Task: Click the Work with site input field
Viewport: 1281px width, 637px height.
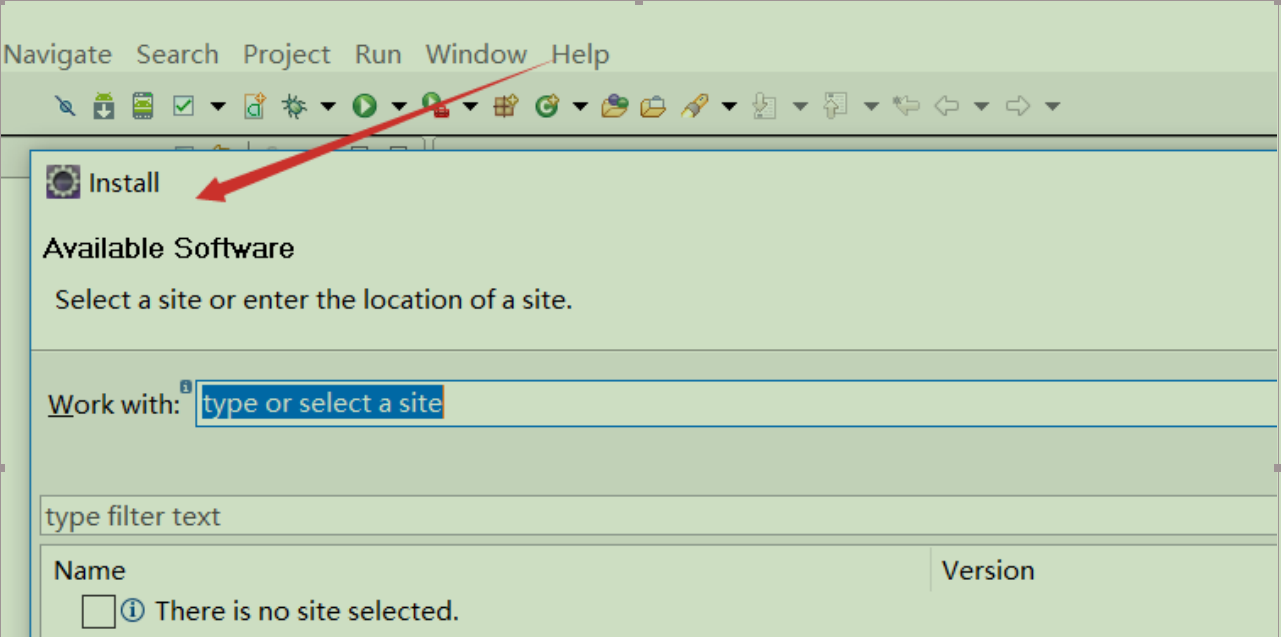Action: click(737, 403)
